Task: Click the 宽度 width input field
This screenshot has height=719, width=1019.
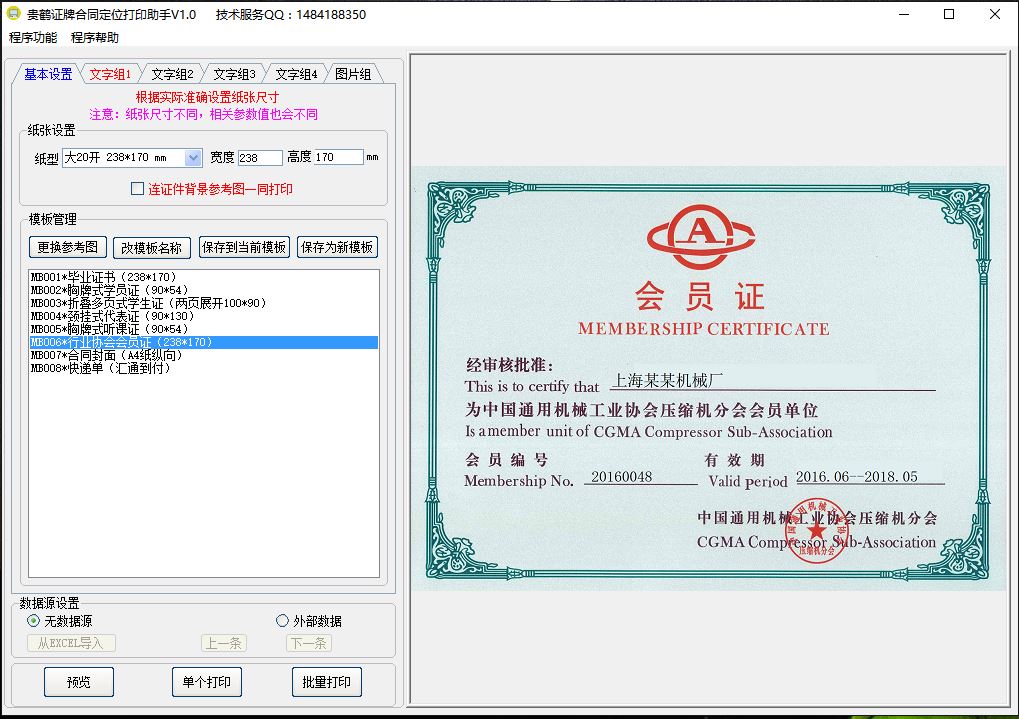Action: click(260, 157)
